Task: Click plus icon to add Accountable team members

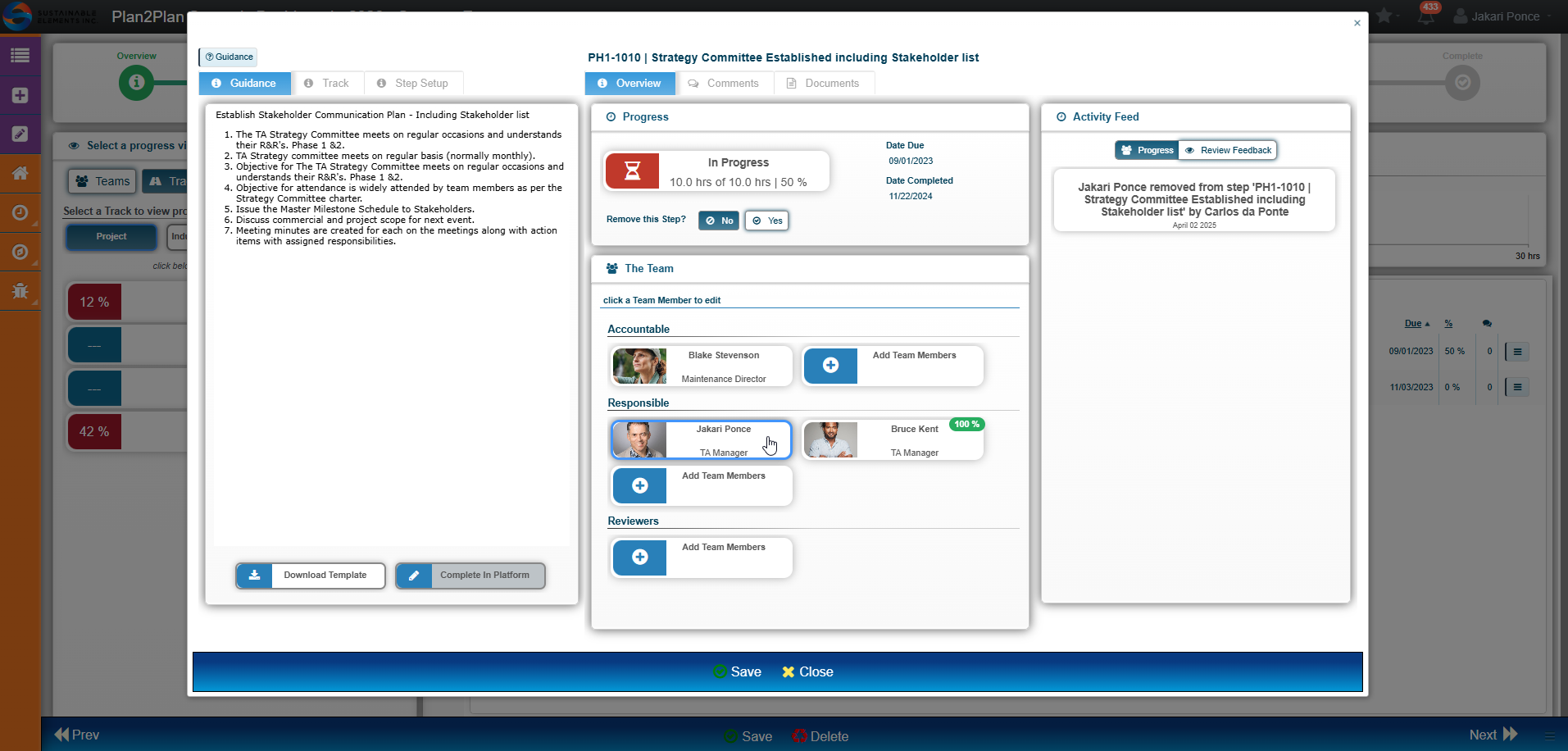Action: 830,366
